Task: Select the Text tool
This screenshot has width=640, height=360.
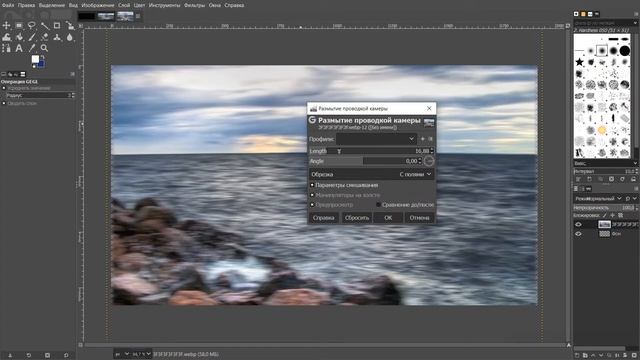Action: [x=19, y=48]
